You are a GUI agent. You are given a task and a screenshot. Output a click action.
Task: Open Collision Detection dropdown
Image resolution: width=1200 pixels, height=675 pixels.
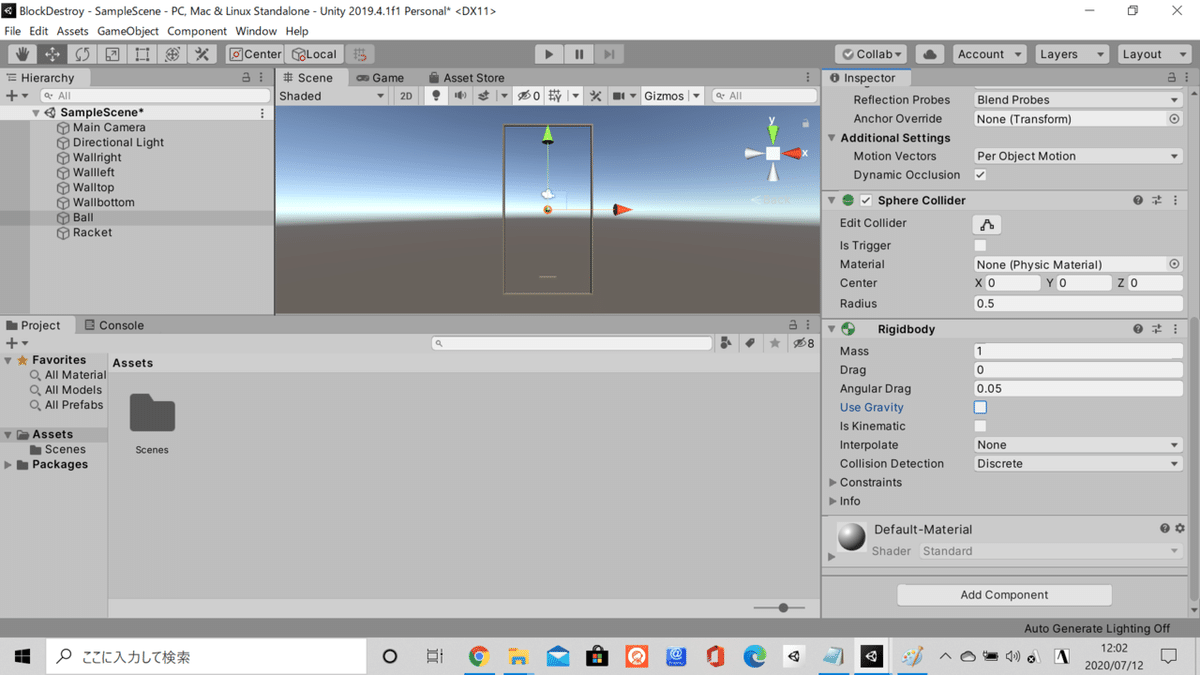(x=1078, y=464)
